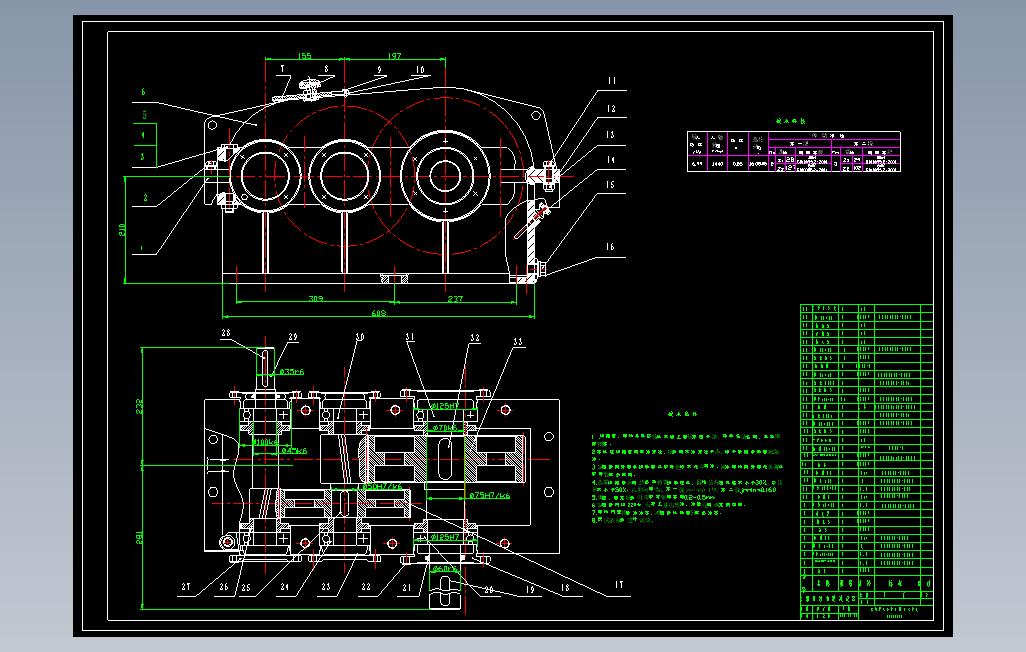Click the upper ø125H7 bore annotation
This screenshot has height=652, width=1026.
pos(445,407)
